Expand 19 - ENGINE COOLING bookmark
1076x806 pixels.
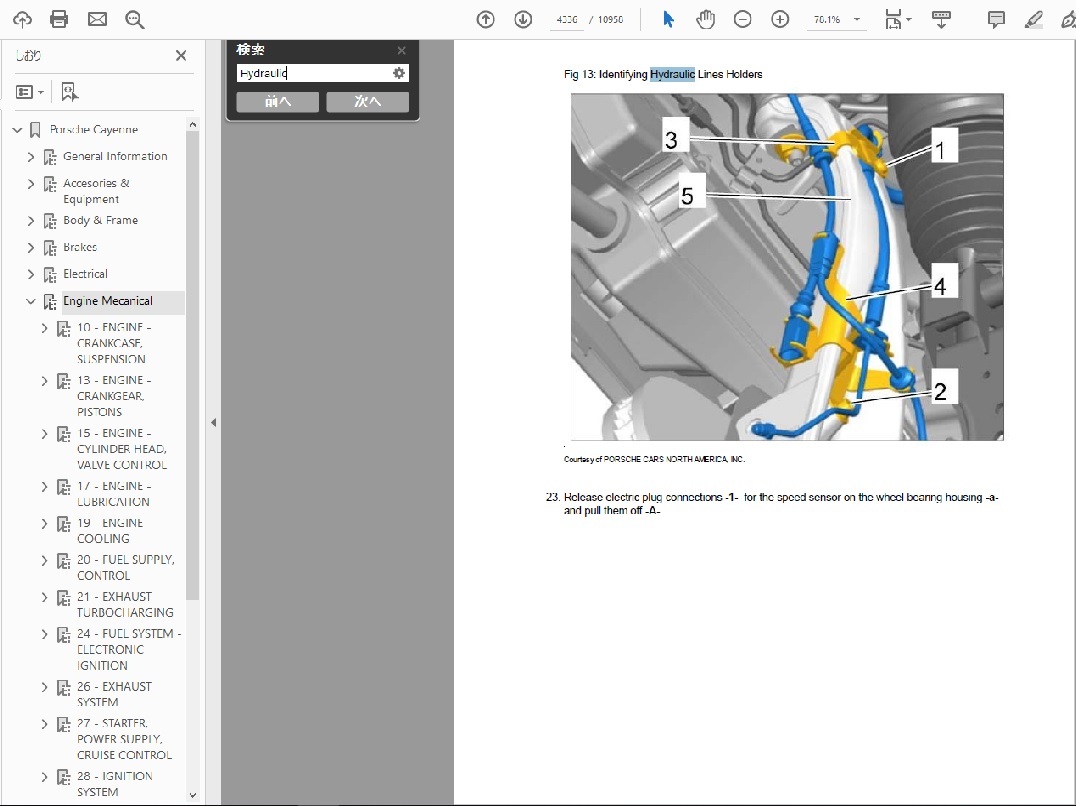(x=45, y=523)
